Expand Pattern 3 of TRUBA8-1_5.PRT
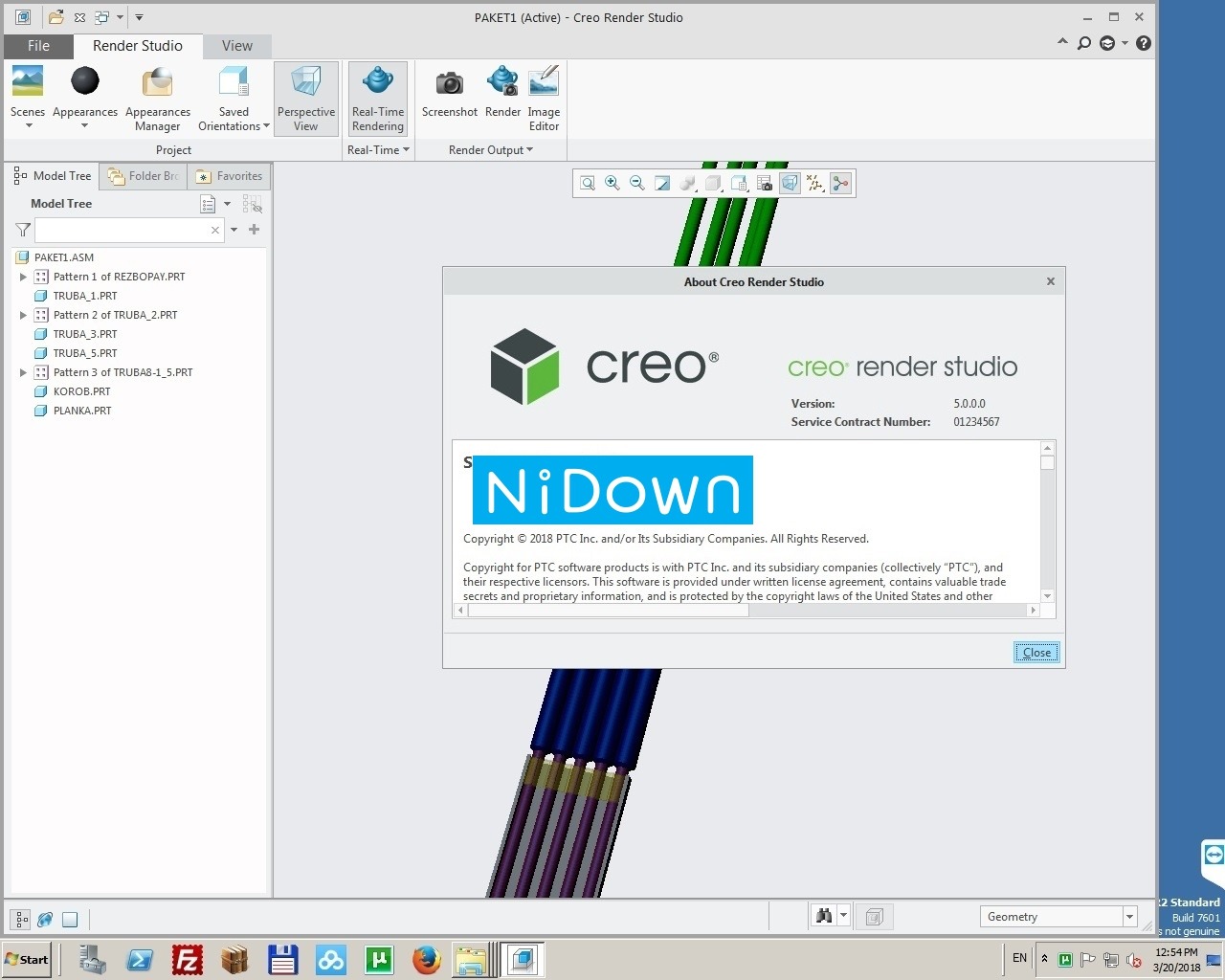Viewport: 1225px width, 980px height. (24, 372)
